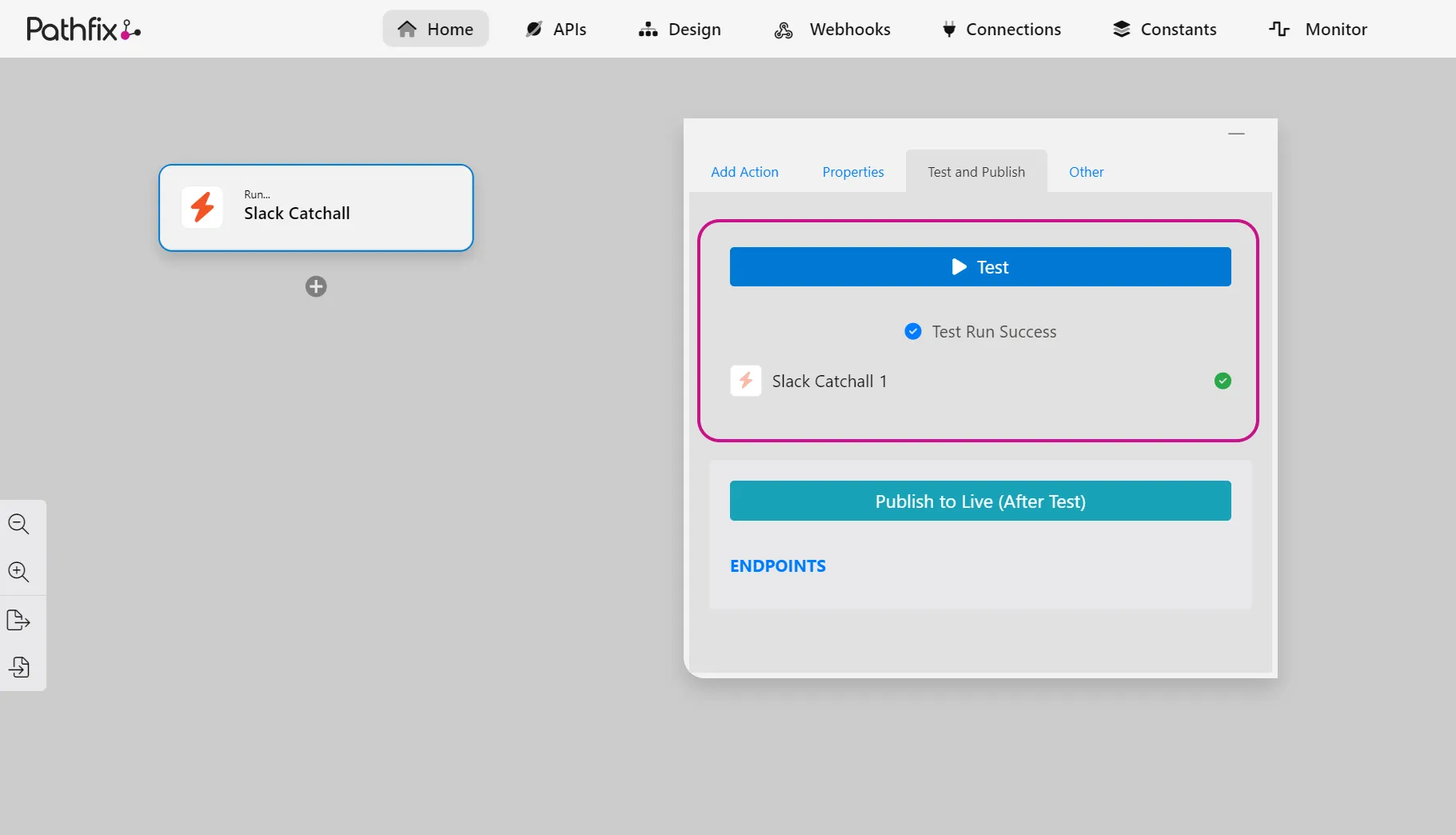Open the Design page
1456x835 pixels.
(x=680, y=29)
